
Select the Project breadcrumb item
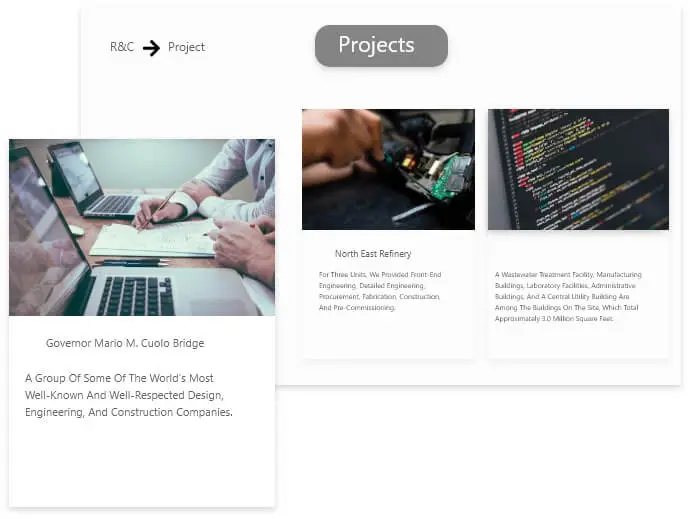[186, 47]
